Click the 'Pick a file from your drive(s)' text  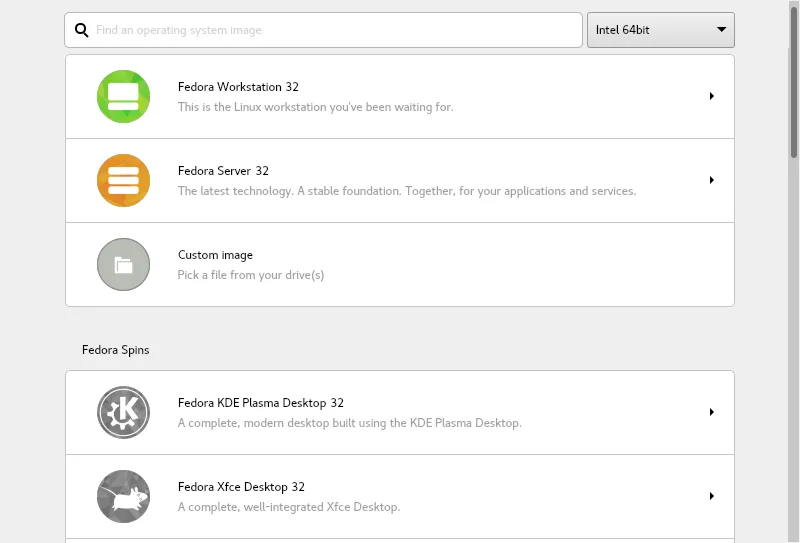(250, 275)
